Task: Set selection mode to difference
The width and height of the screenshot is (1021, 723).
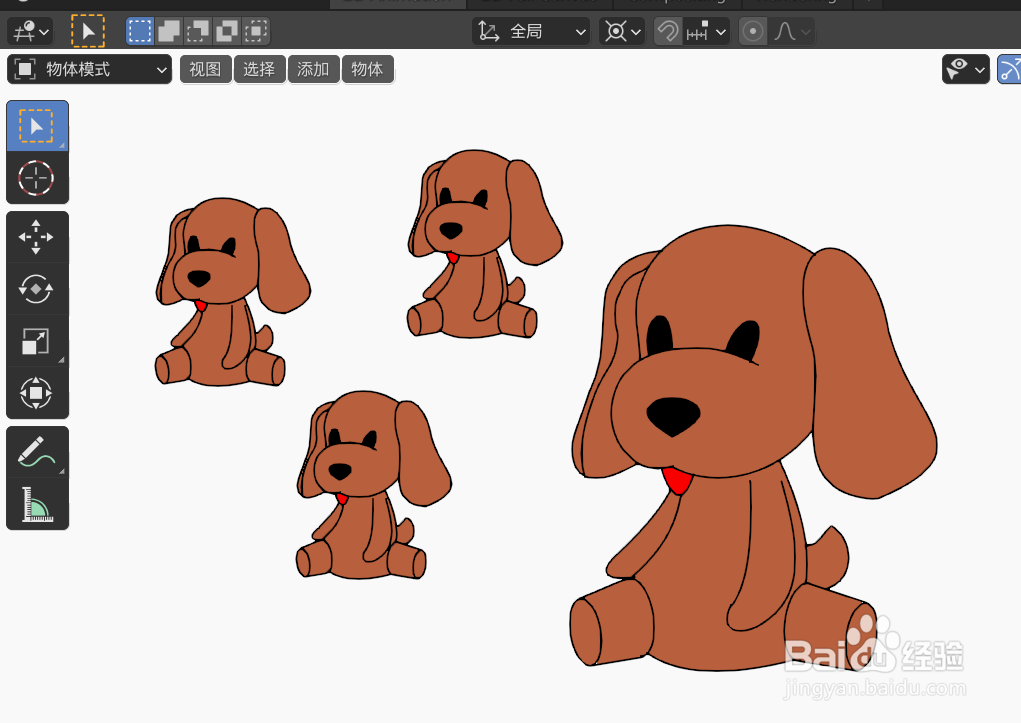Action: click(x=227, y=31)
